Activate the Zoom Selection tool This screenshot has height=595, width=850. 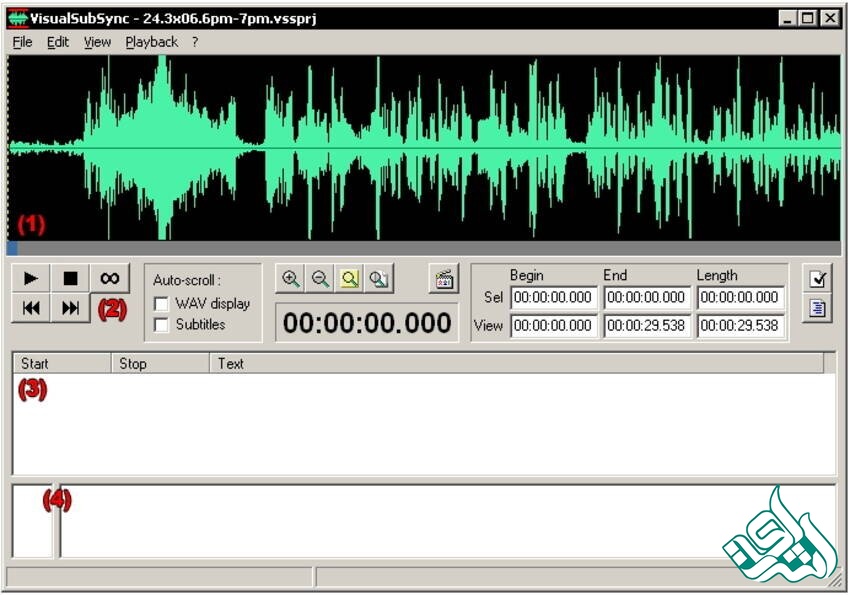coord(349,279)
